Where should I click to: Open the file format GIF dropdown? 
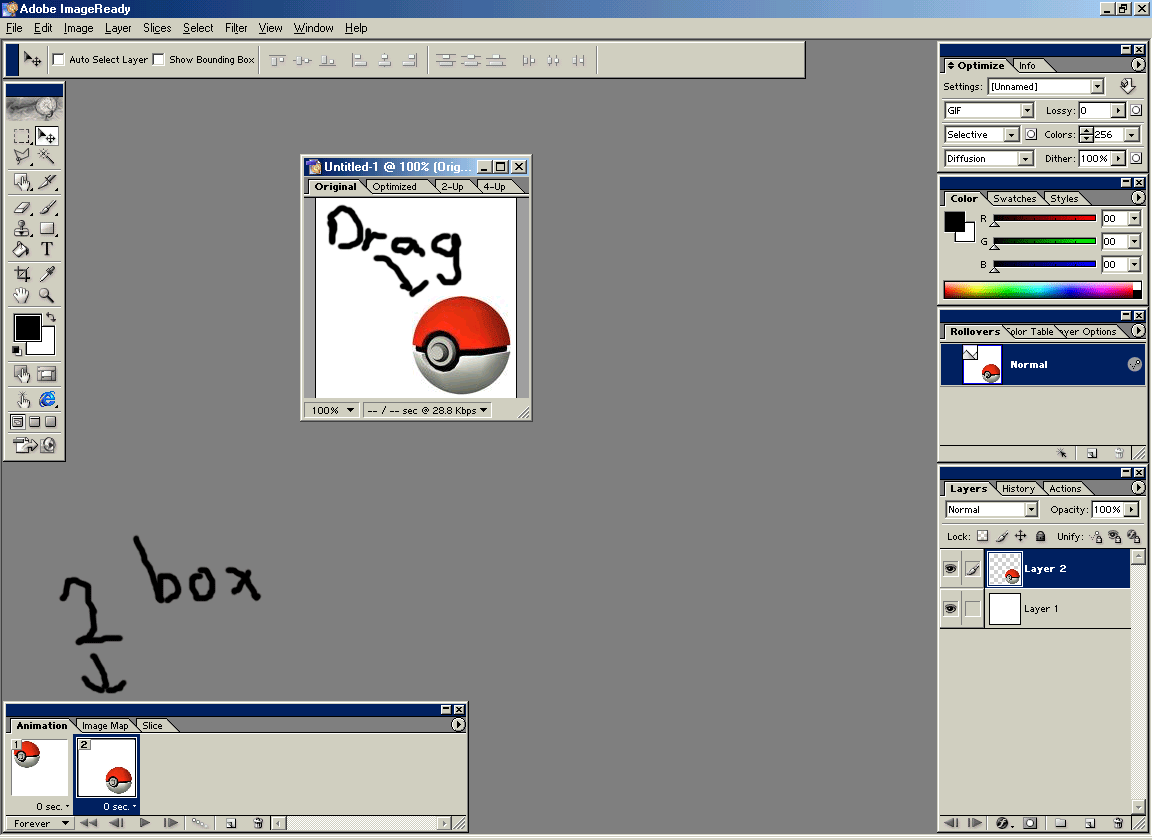pyautogui.click(x=1027, y=110)
